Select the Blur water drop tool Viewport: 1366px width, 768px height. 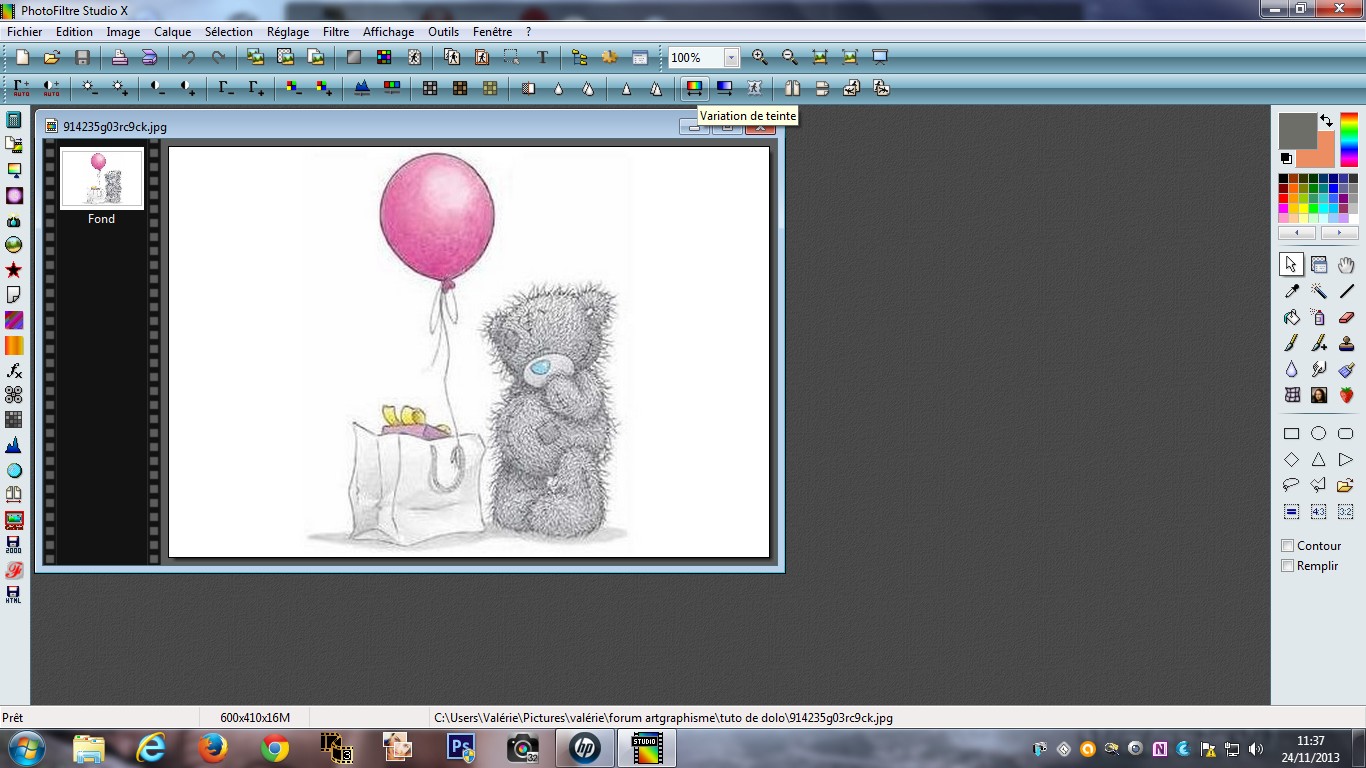[1291, 369]
